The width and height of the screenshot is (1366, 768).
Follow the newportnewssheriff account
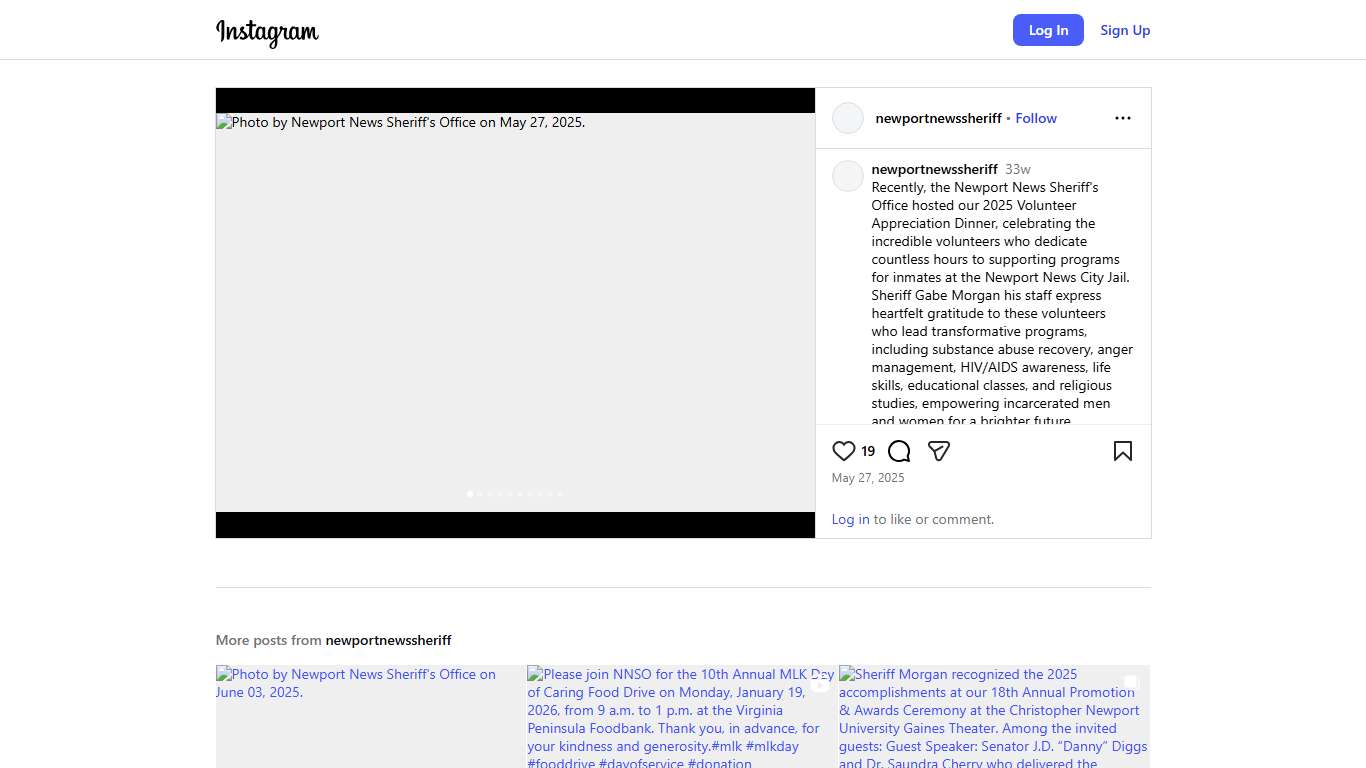(x=1035, y=118)
